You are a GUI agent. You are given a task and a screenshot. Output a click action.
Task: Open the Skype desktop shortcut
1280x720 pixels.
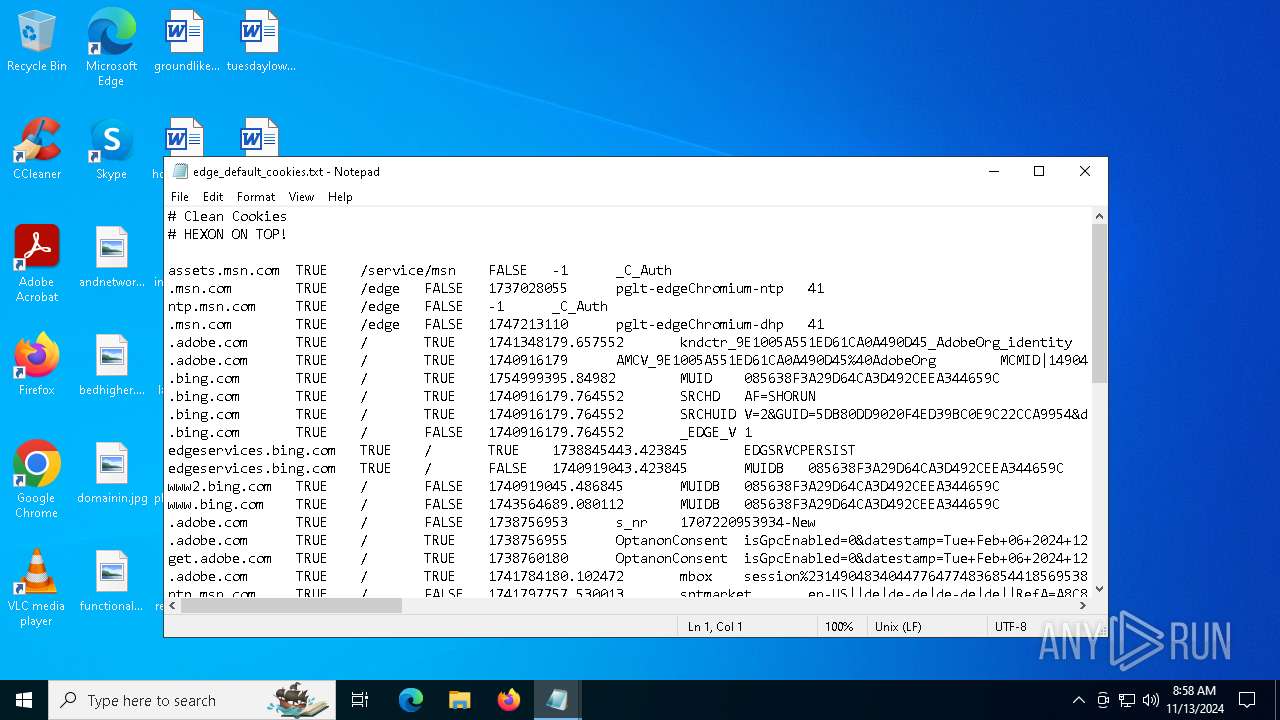pyautogui.click(x=111, y=150)
